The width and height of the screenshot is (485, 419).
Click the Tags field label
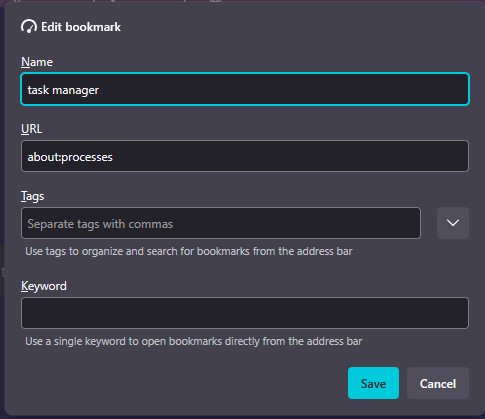[x=33, y=196]
